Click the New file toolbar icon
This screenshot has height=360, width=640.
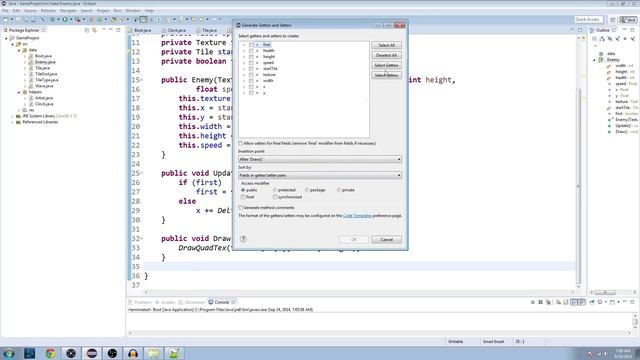click(x=5, y=19)
